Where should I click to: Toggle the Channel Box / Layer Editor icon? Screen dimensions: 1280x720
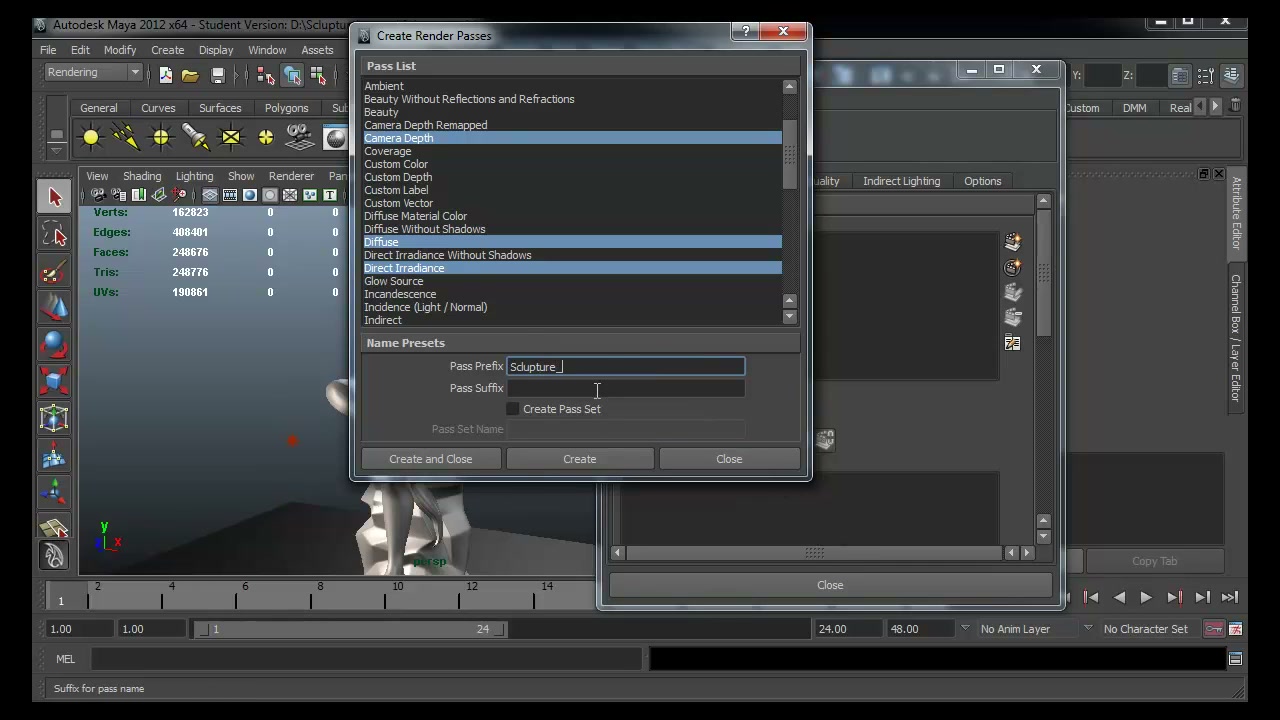pos(1232,76)
